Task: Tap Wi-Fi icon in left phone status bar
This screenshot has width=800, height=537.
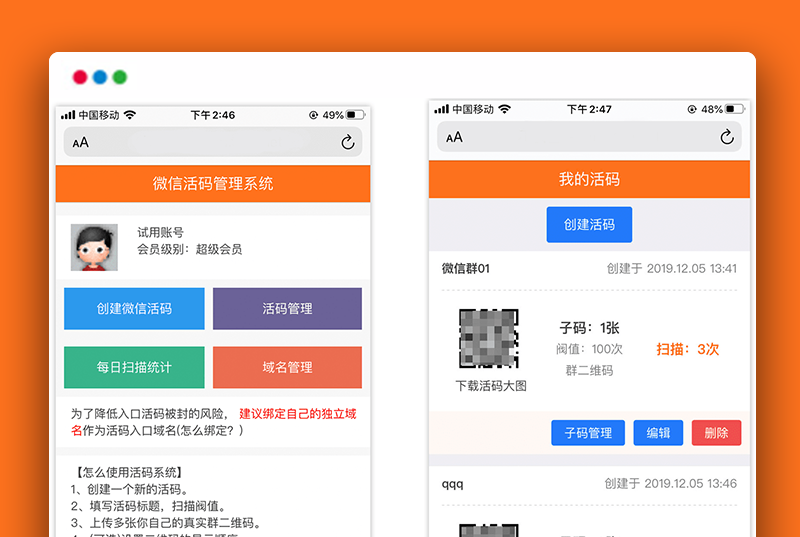Action: pyautogui.click(x=130, y=115)
